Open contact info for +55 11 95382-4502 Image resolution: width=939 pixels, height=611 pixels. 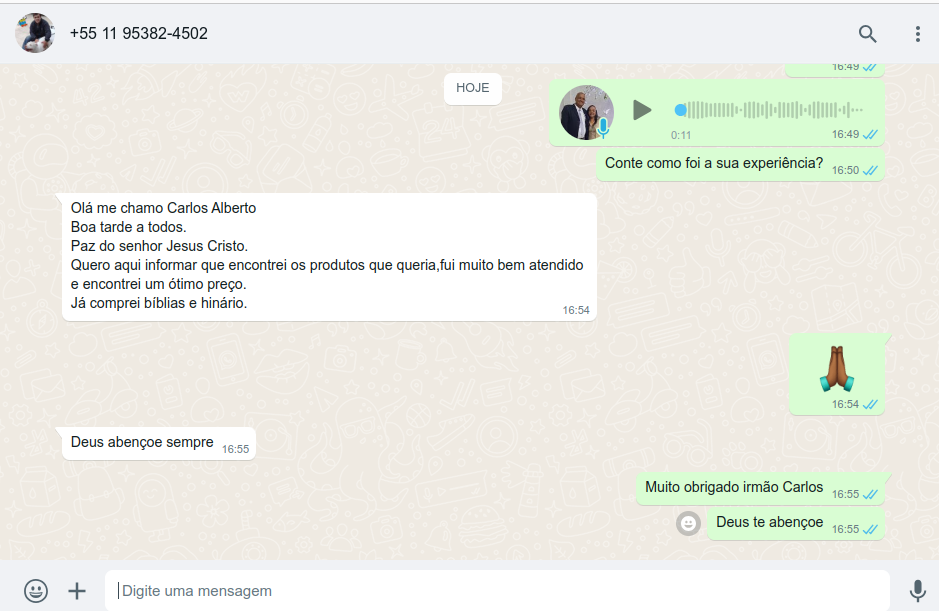pyautogui.click(x=139, y=34)
